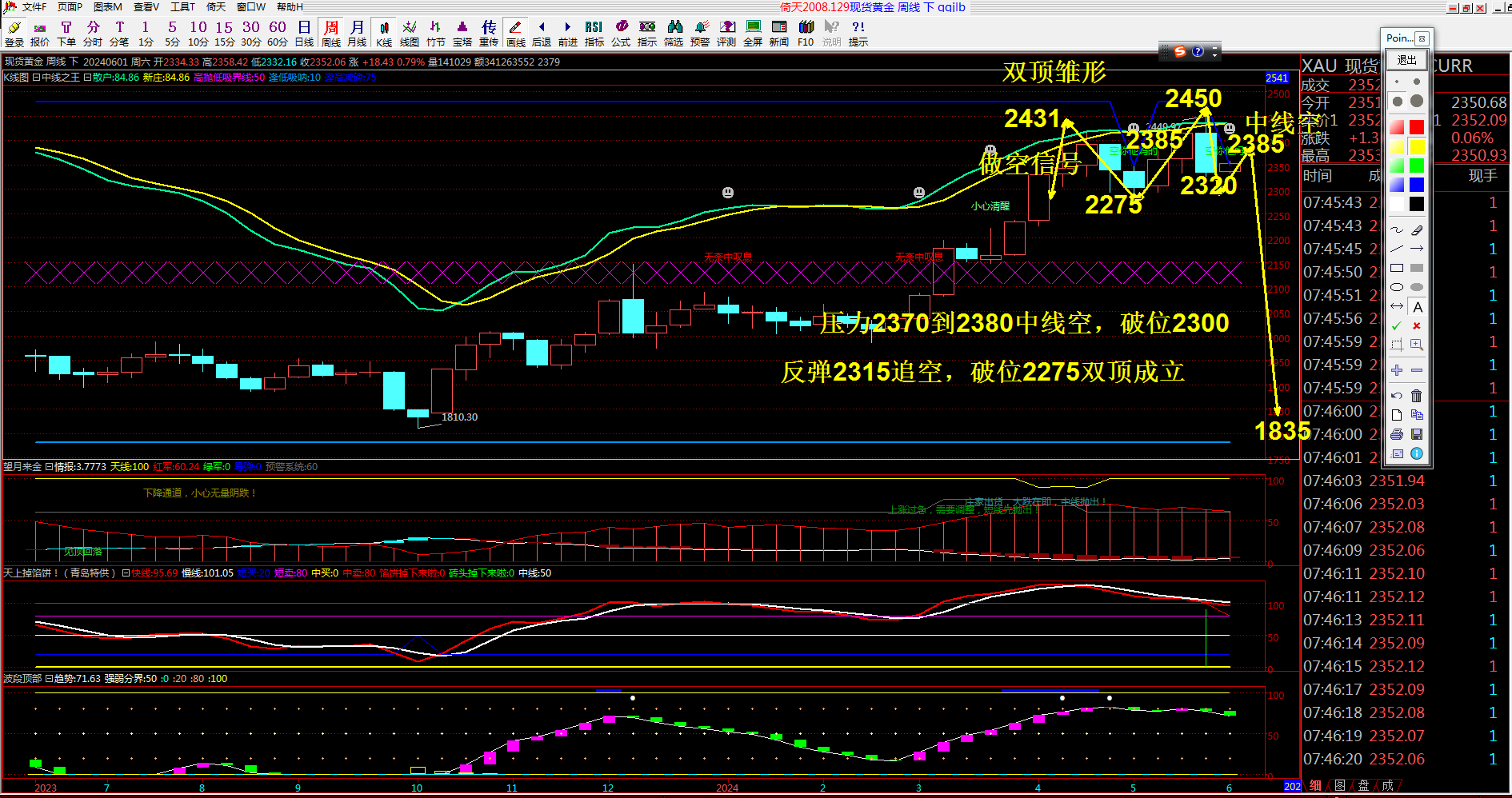
Task: Open the 公式 formula icon
Action: [x=621, y=34]
